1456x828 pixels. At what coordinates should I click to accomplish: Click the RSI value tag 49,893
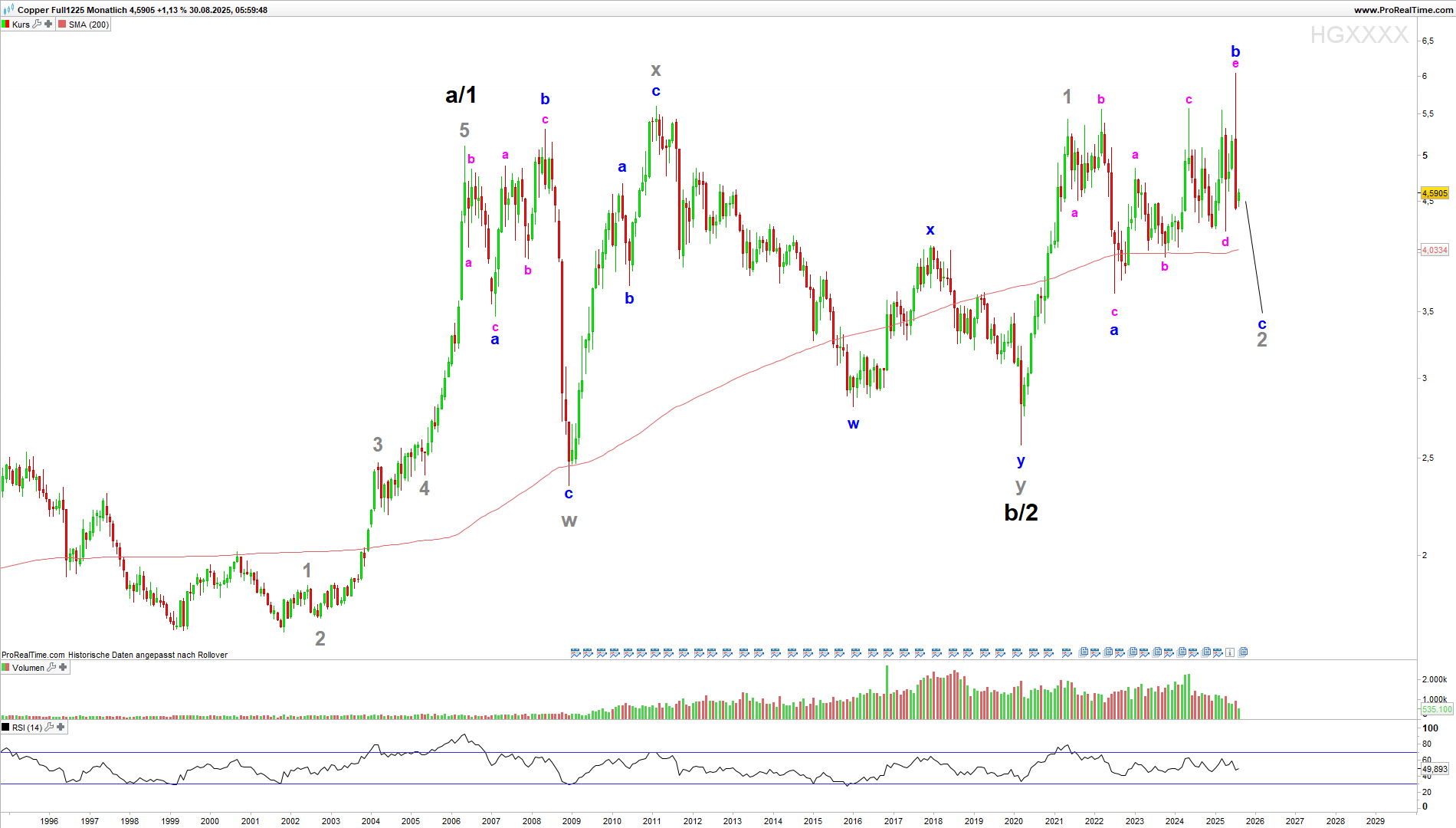[1435, 769]
